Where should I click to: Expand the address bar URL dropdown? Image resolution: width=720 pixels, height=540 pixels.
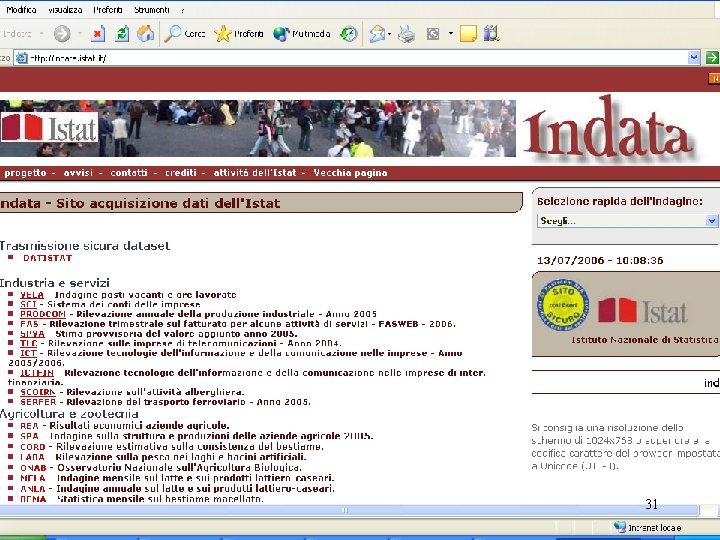[x=694, y=58]
